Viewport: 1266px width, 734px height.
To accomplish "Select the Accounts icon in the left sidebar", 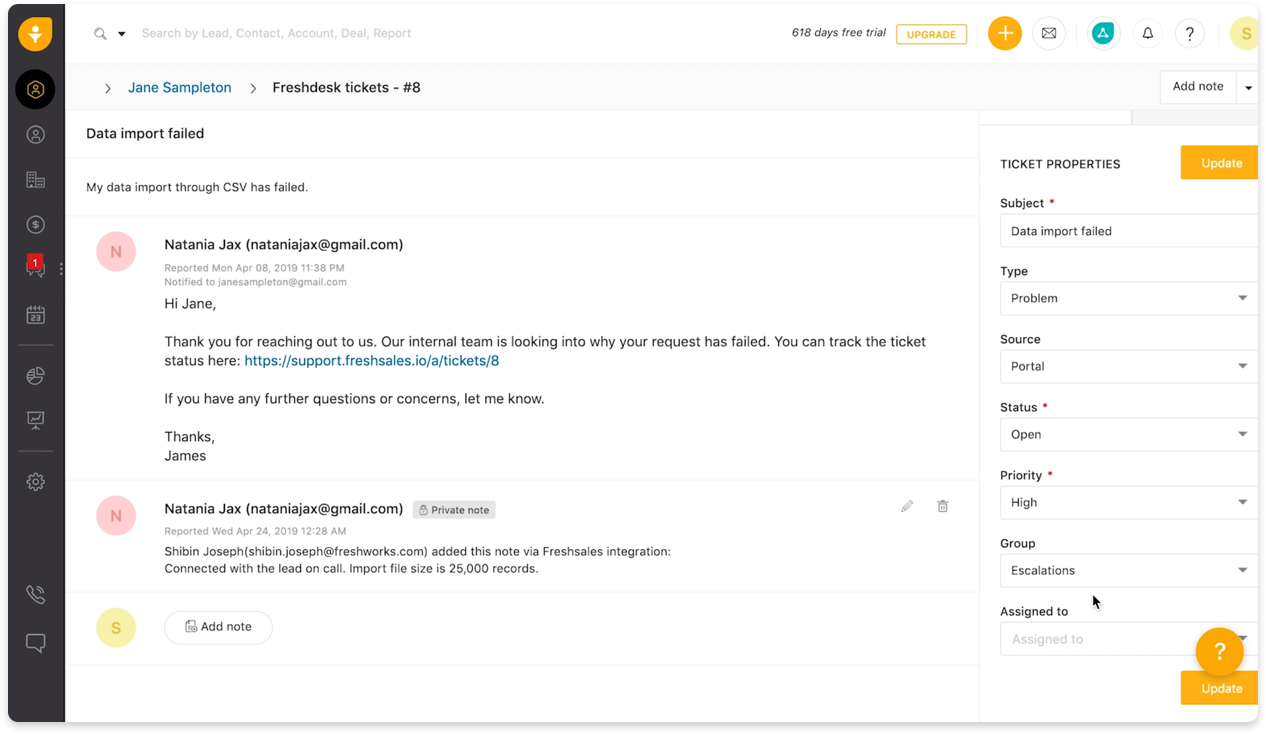I will (x=35, y=178).
